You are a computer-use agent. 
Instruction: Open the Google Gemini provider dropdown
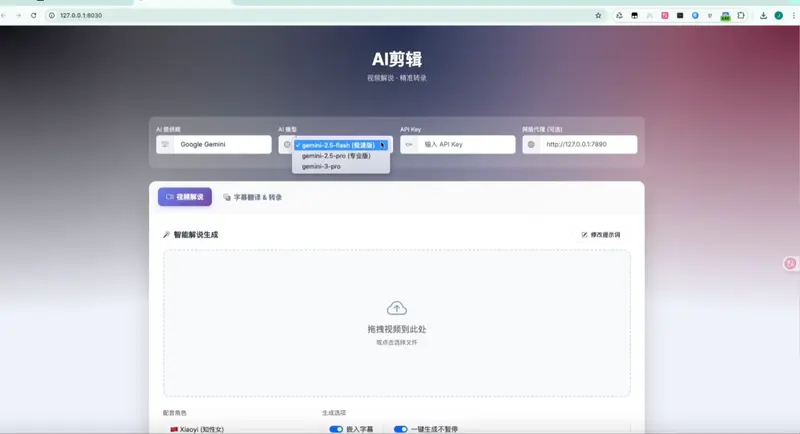tap(214, 145)
